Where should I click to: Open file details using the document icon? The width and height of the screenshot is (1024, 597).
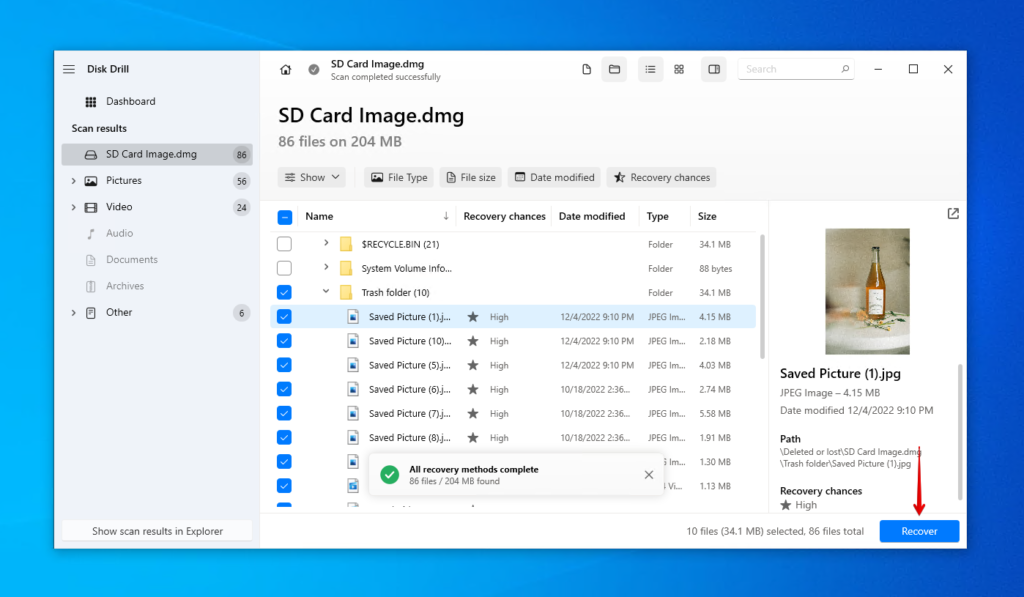click(587, 69)
